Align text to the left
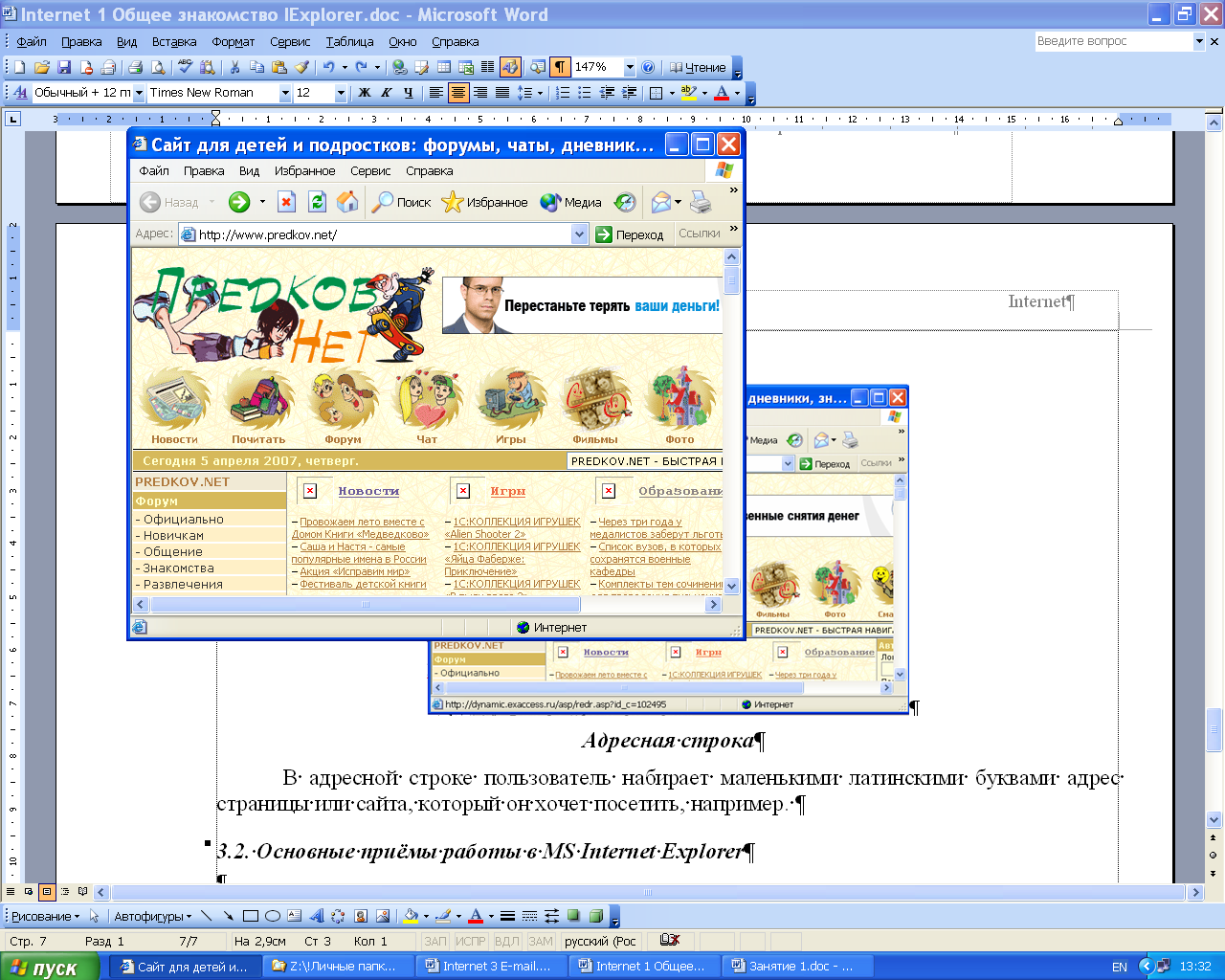The width and height of the screenshot is (1225, 980). [x=435, y=93]
